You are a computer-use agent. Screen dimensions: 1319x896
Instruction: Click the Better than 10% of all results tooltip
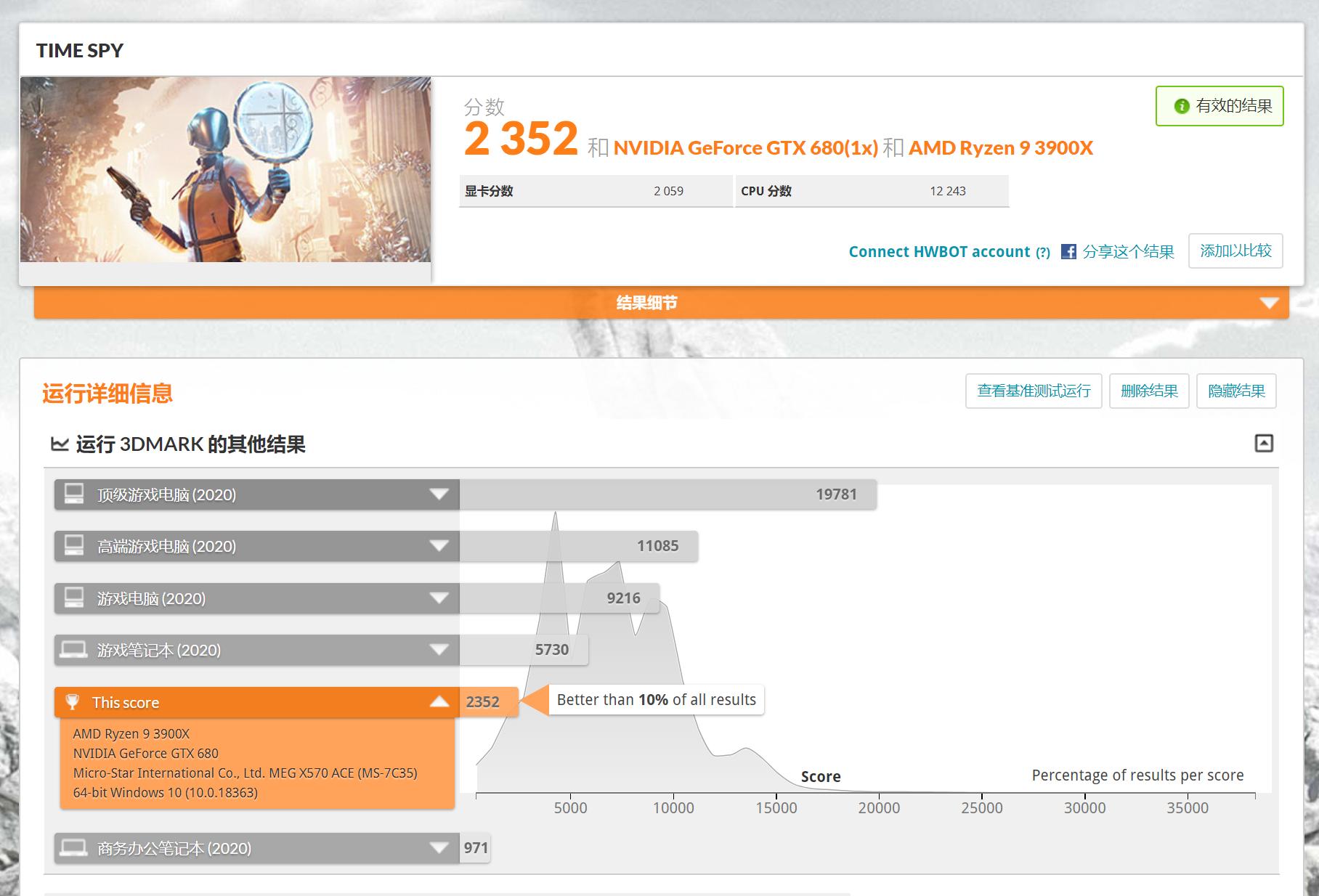[657, 700]
